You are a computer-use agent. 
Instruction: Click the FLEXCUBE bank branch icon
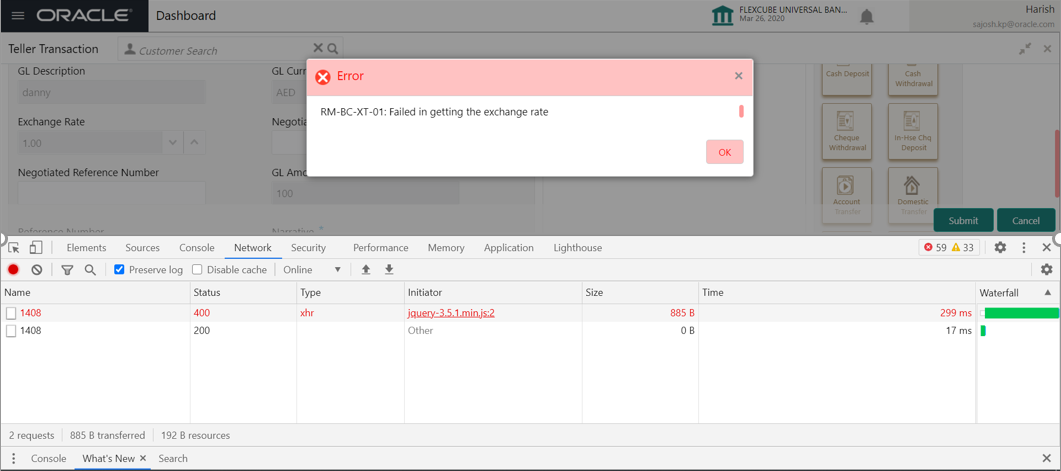pos(723,16)
